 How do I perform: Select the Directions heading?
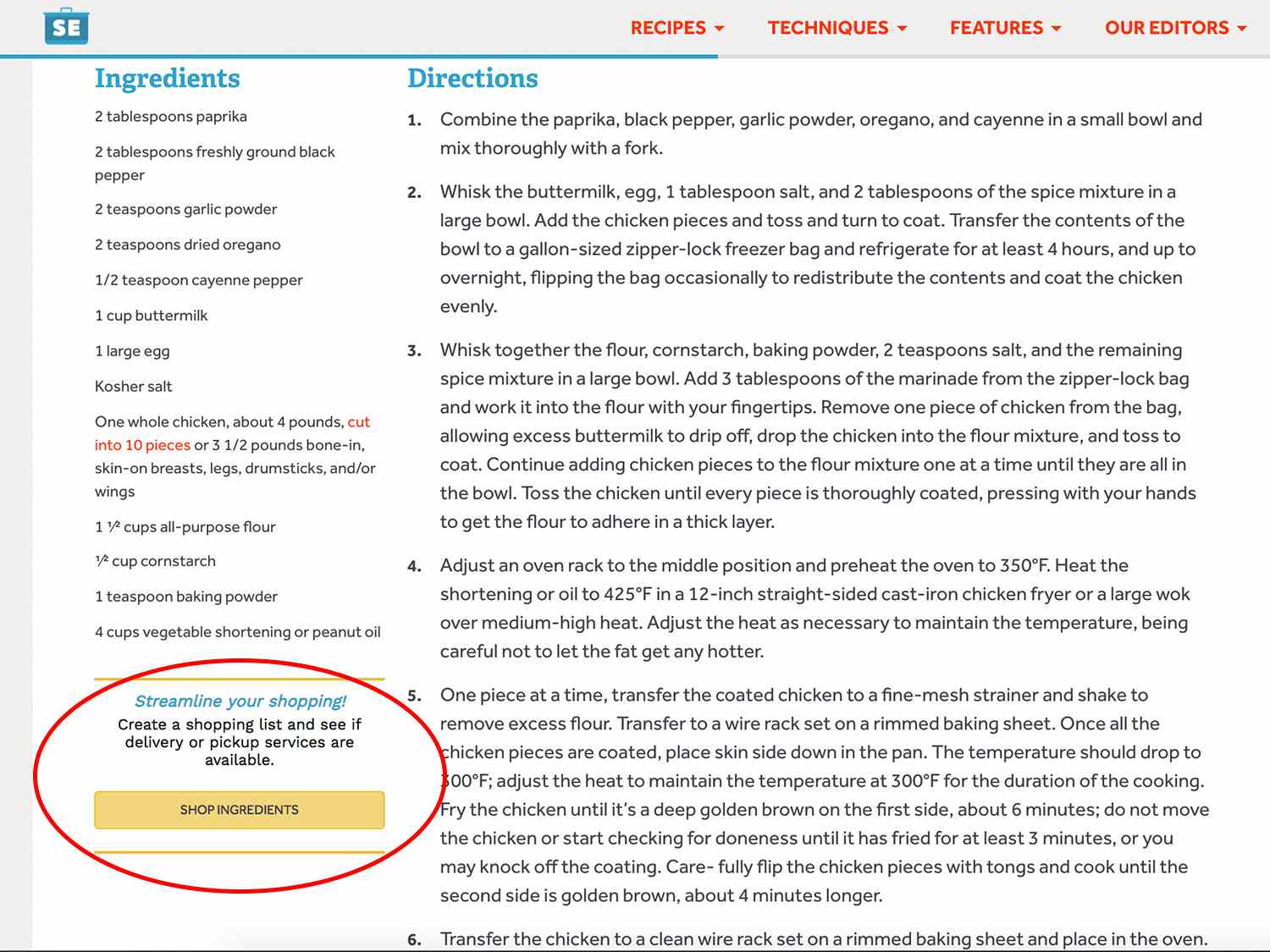(472, 78)
